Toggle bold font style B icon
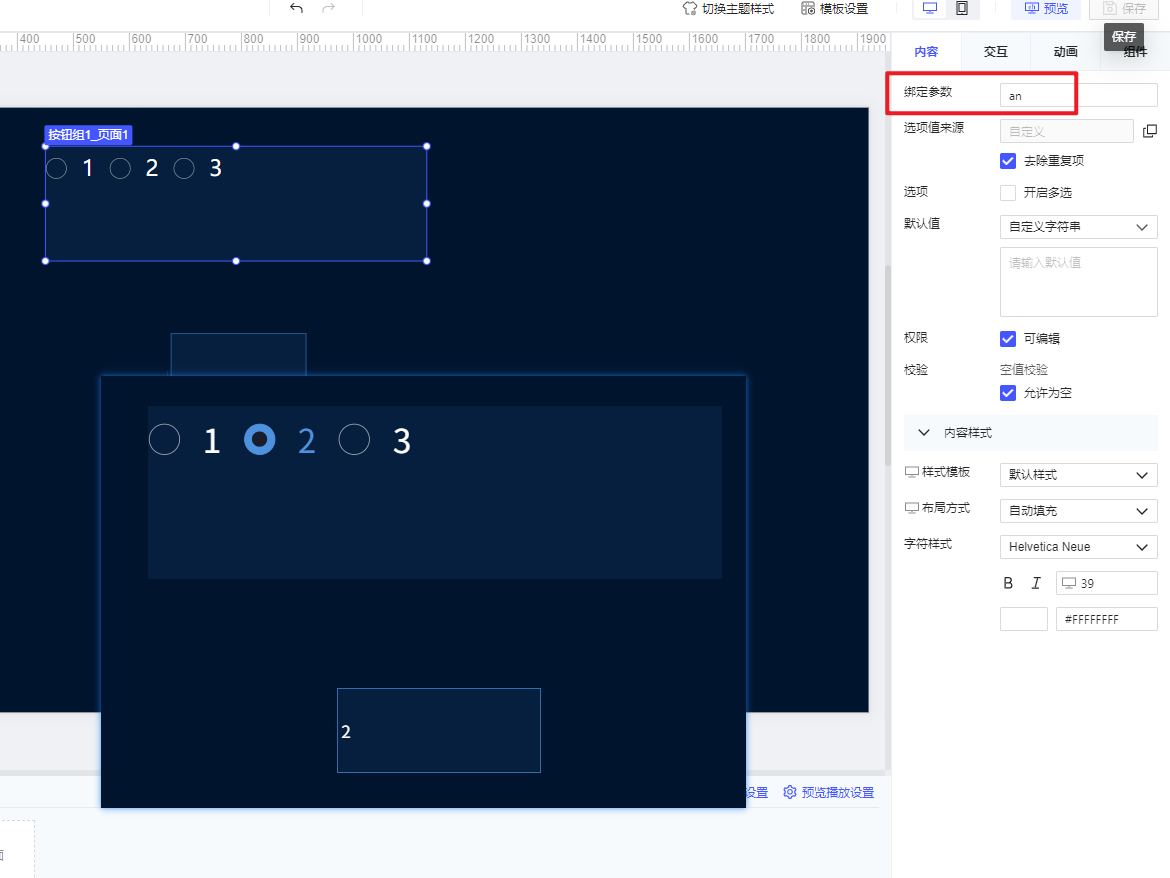The image size is (1170, 878). (x=1008, y=583)
